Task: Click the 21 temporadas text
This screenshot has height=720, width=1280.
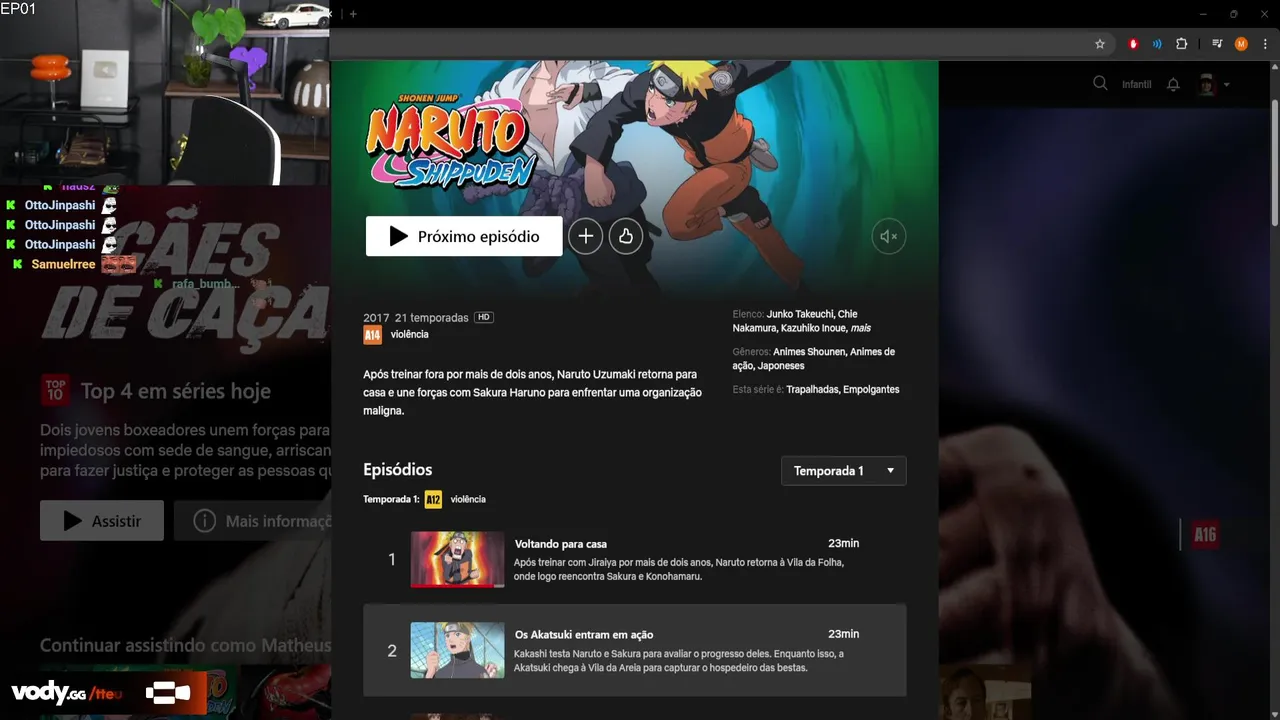Action: pos(432,318)
